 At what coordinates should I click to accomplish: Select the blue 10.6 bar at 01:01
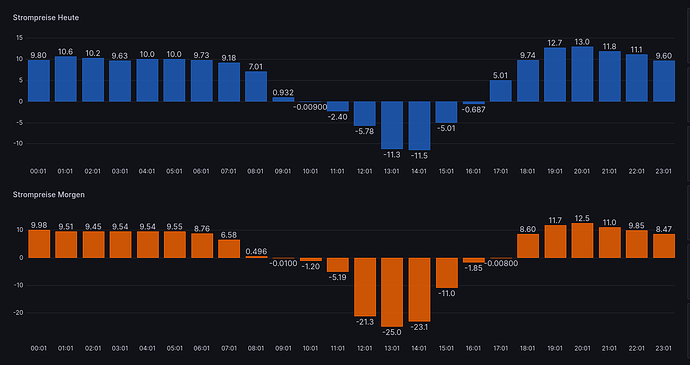pos(66,79)
